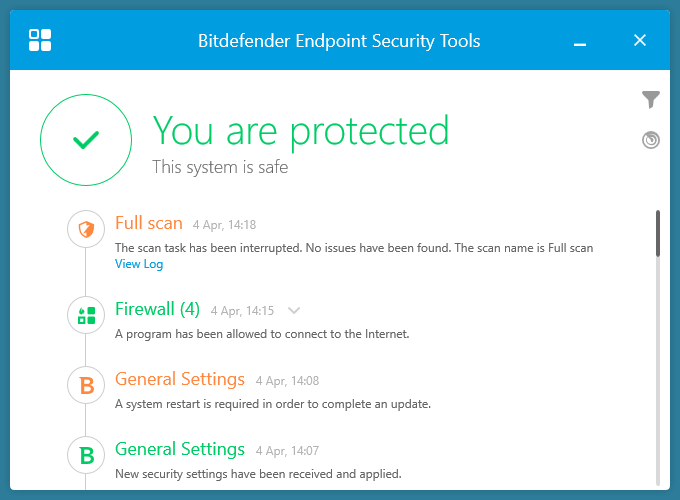Viewport: 680px width, 500px height.
Task: Minimize the Bitdefender window
Action: point(580,41)
